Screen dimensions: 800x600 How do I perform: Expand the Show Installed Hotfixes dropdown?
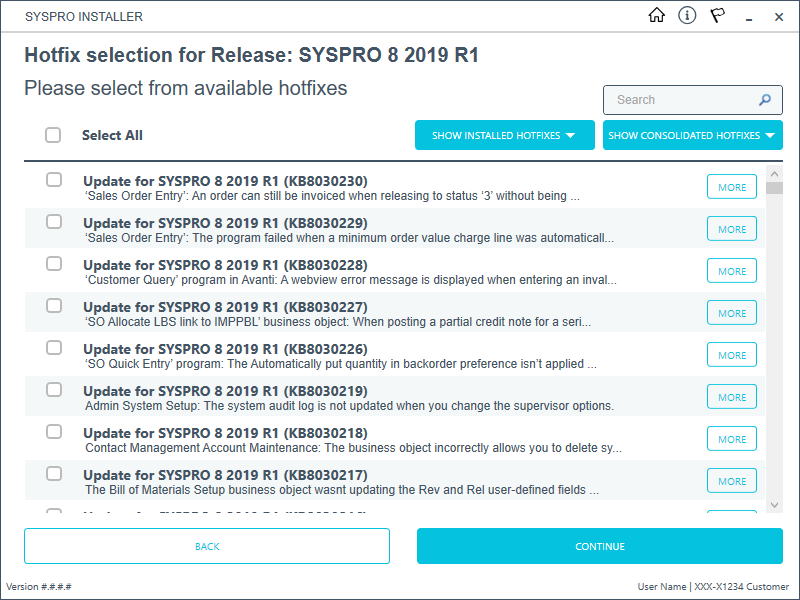tap(504, 135)
